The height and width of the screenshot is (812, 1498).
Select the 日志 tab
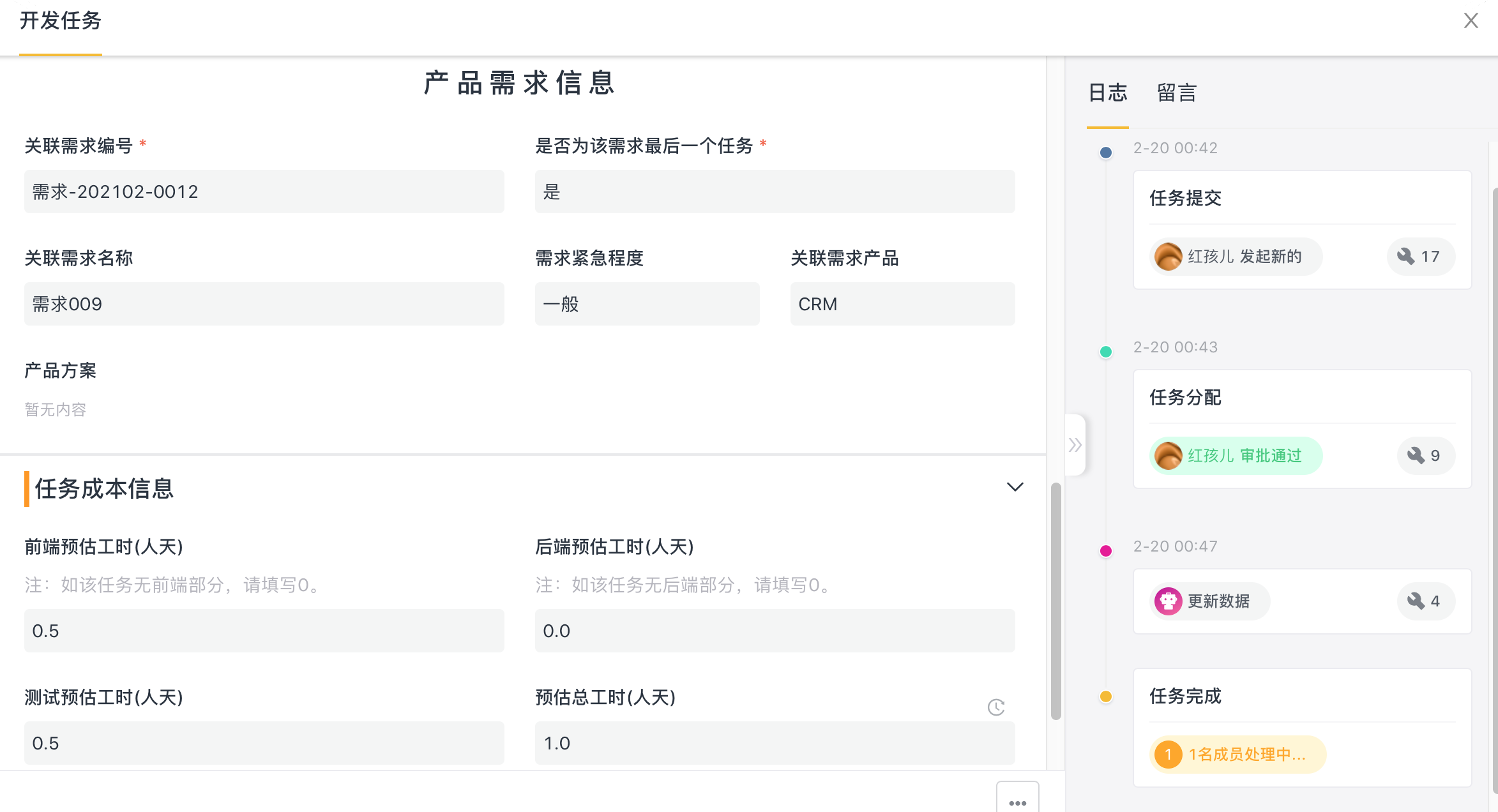click(x=1108, y=93)
